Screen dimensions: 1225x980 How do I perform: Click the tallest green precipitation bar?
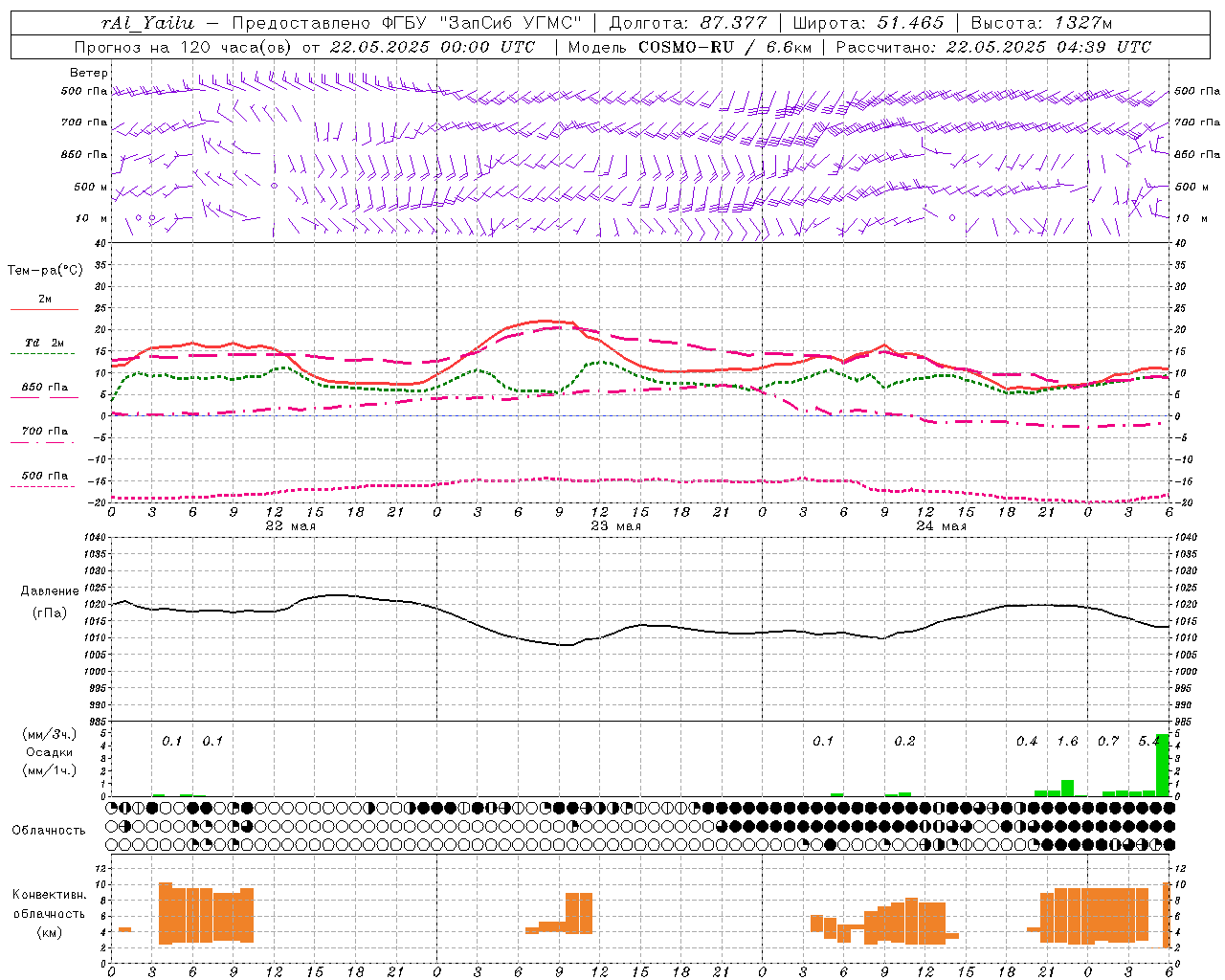[1163, 765]
